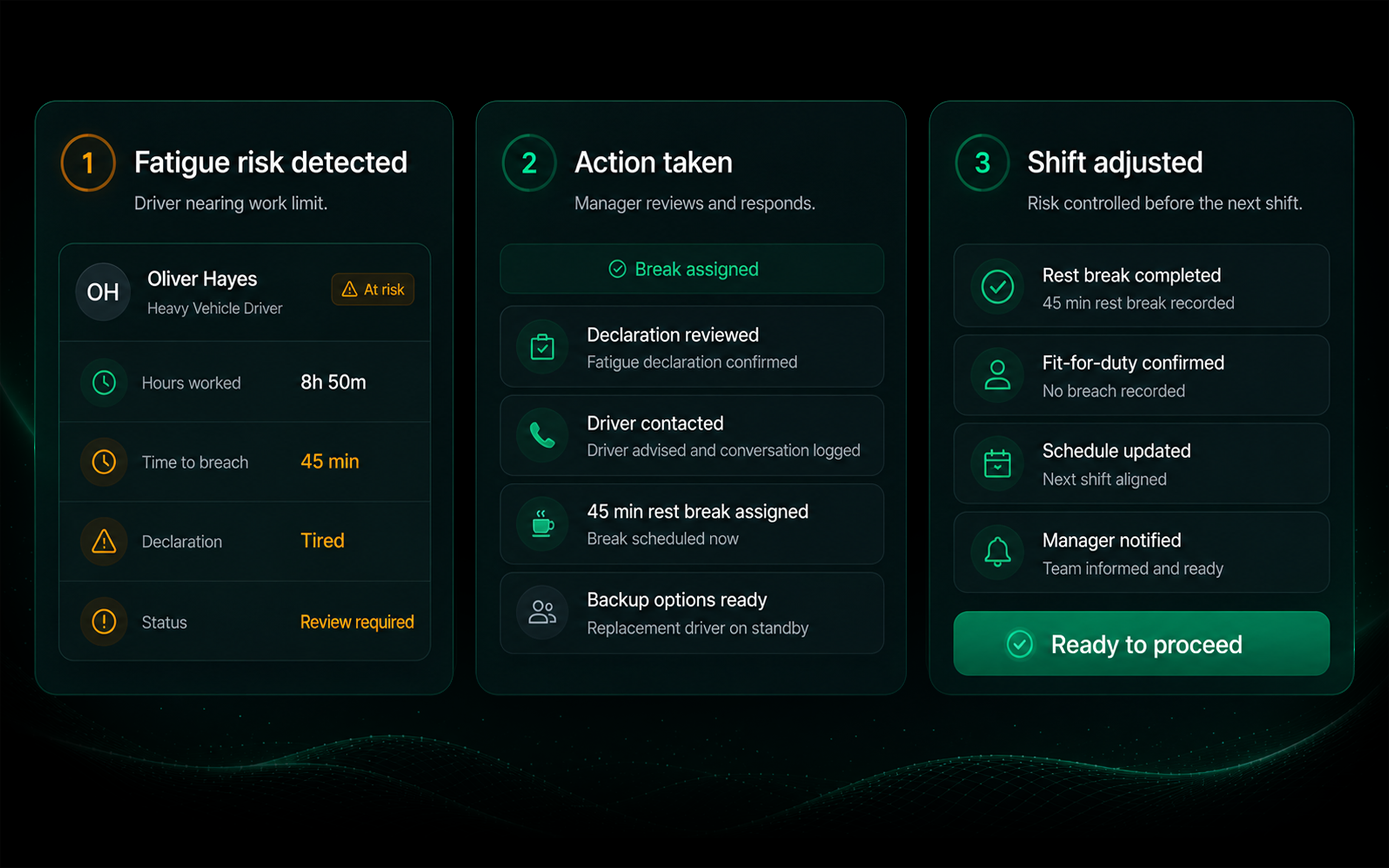Click the checkmark circle icon for Rest break completed
The width and height of the screenshot is (1389, 868).
tap(997, 286)
